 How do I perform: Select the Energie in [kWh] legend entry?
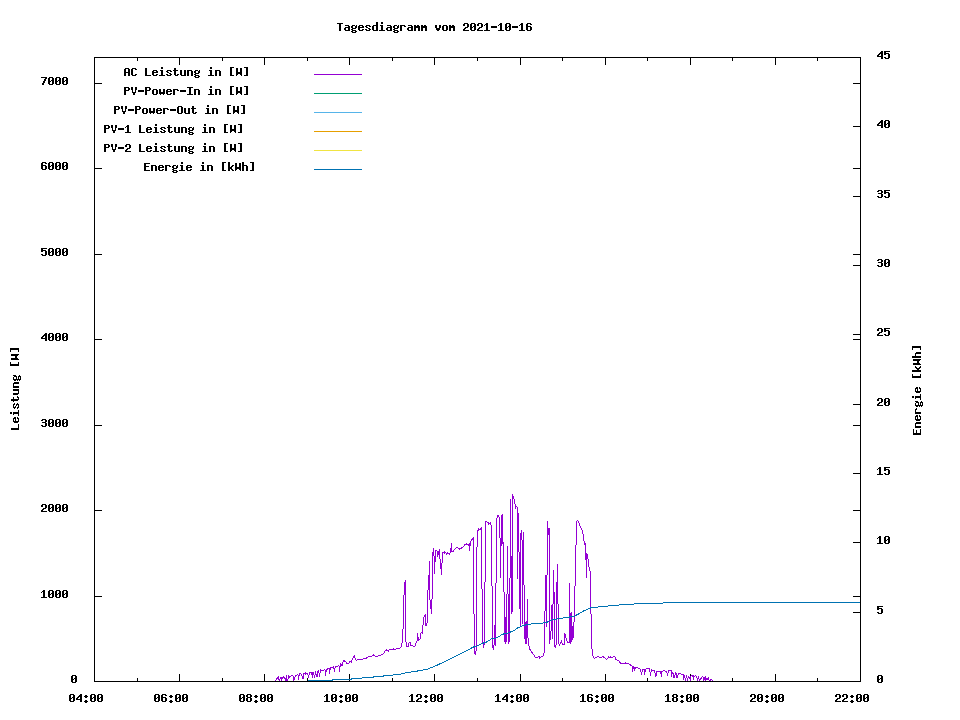click(199, 167)
